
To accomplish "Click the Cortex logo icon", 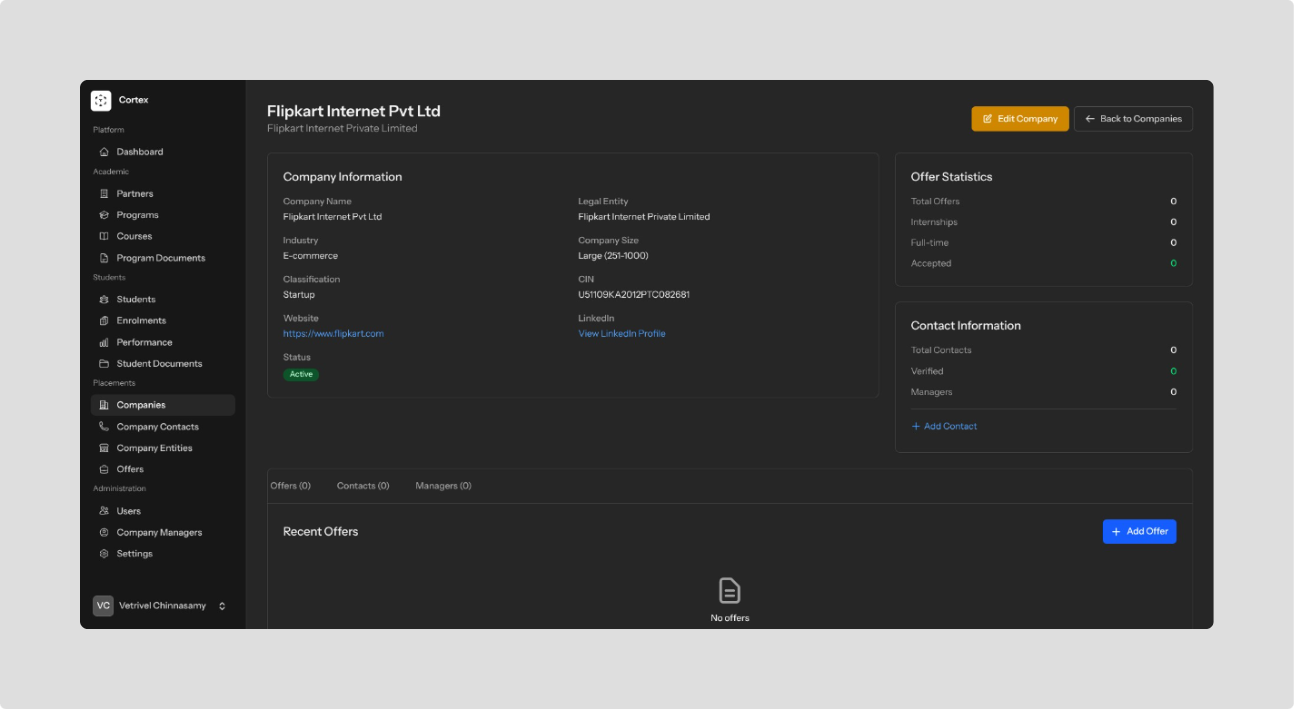I will point(101,100).
